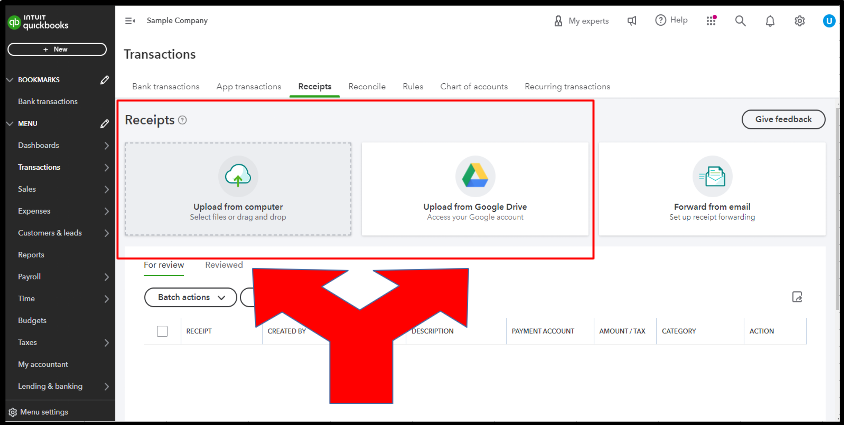Open the announcements megaphone icon
Viewport: 844px width, 425px height.
pos(632,21)
